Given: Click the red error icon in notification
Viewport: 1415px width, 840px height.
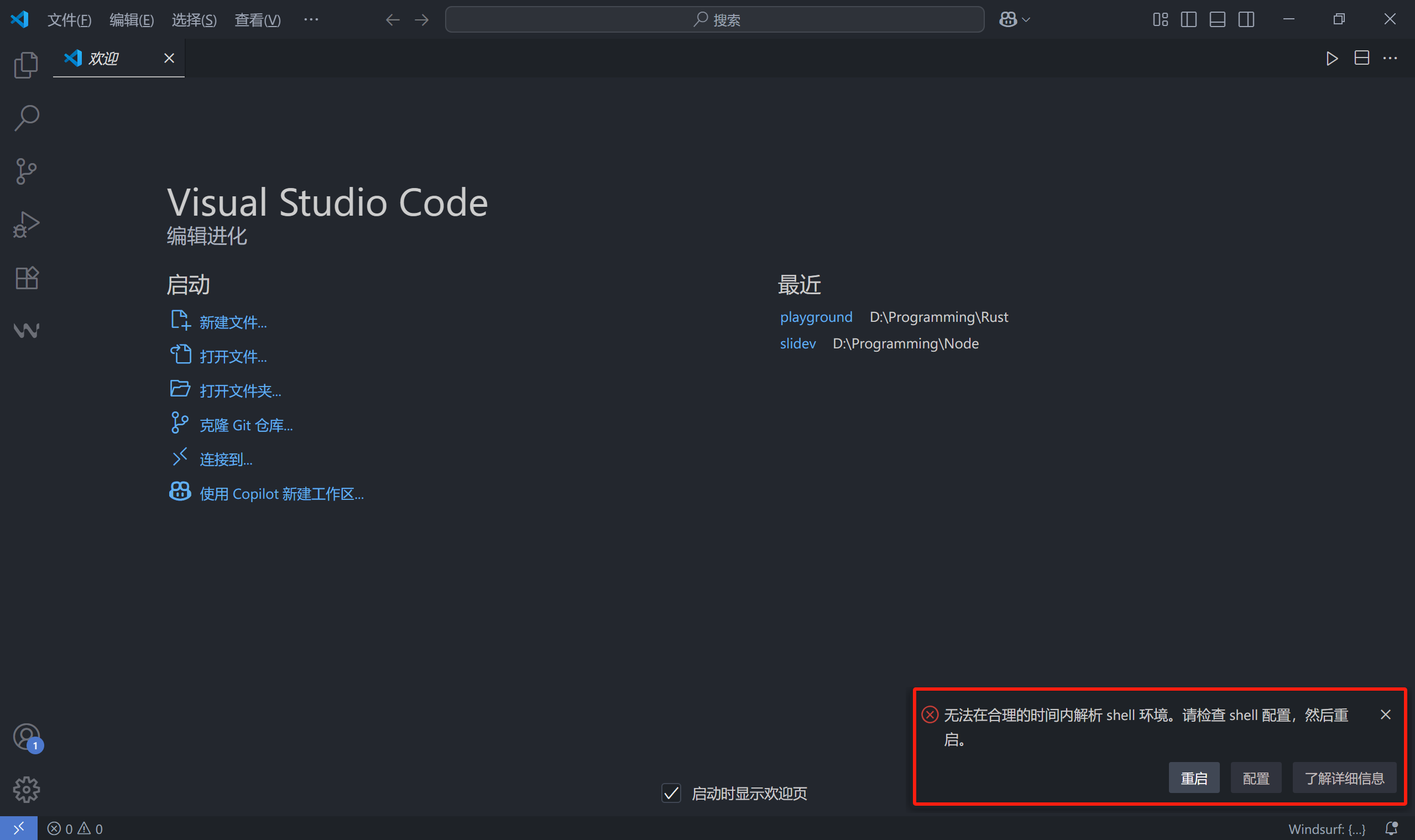Looking at the screenshot, I should [x=930, y=714].
